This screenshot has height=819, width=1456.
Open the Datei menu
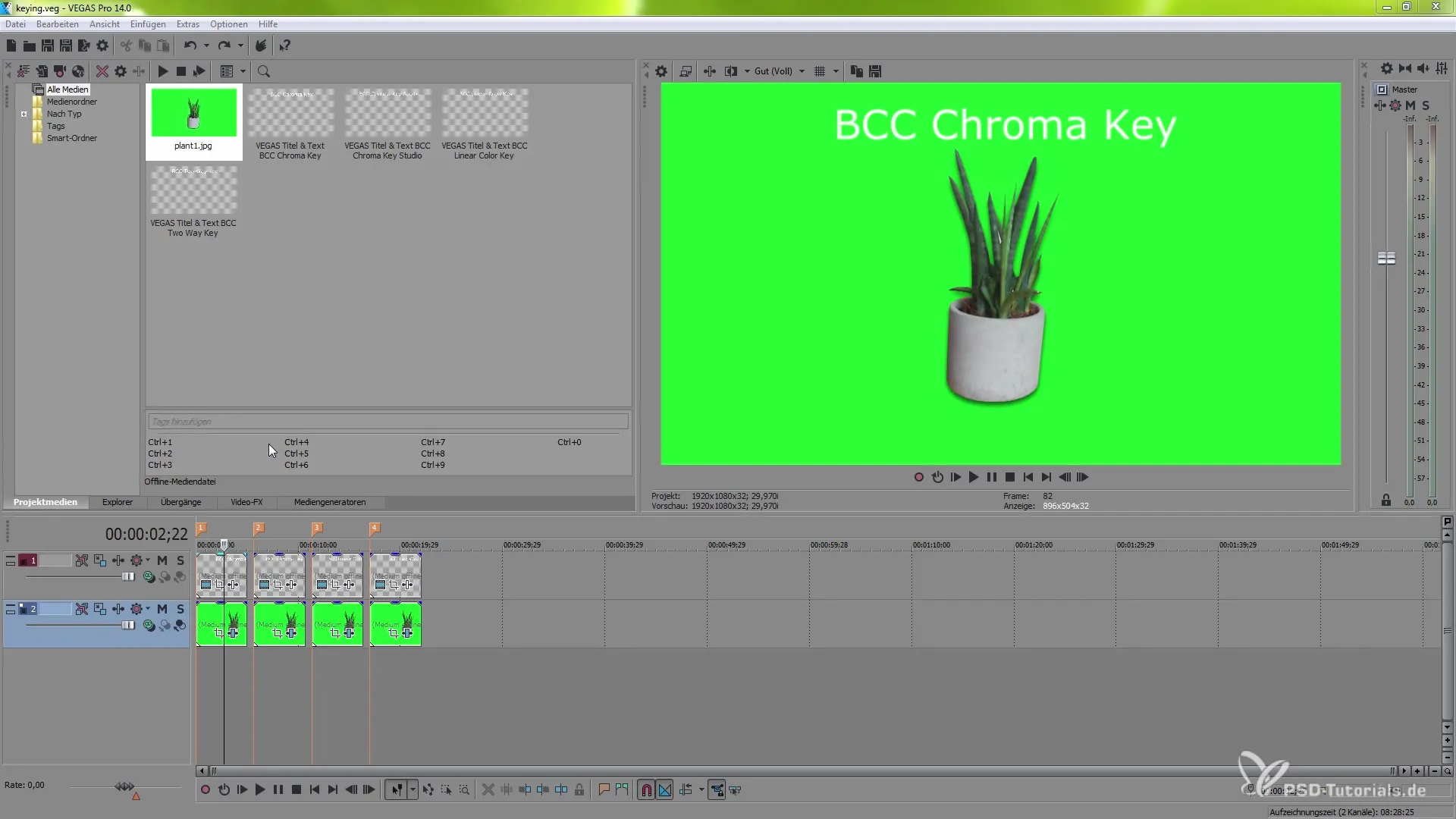click(x=15, y=24)
